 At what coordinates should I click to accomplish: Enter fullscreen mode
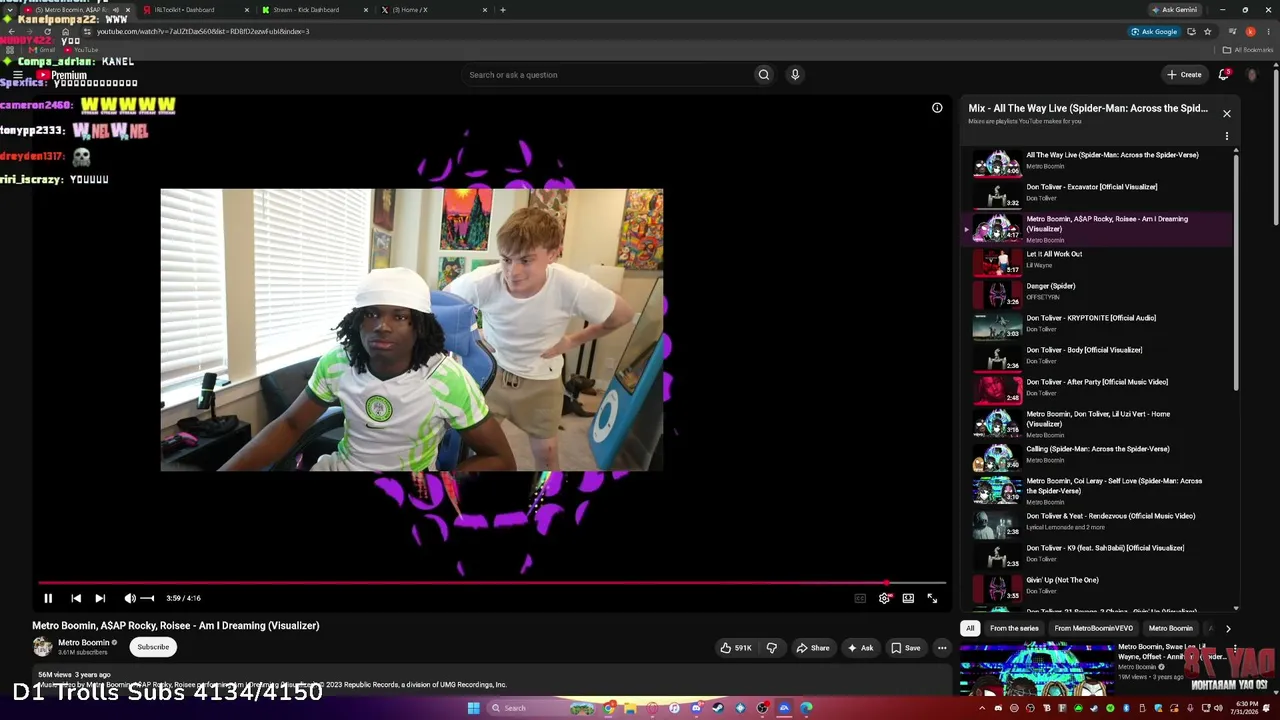coord(932,598)
